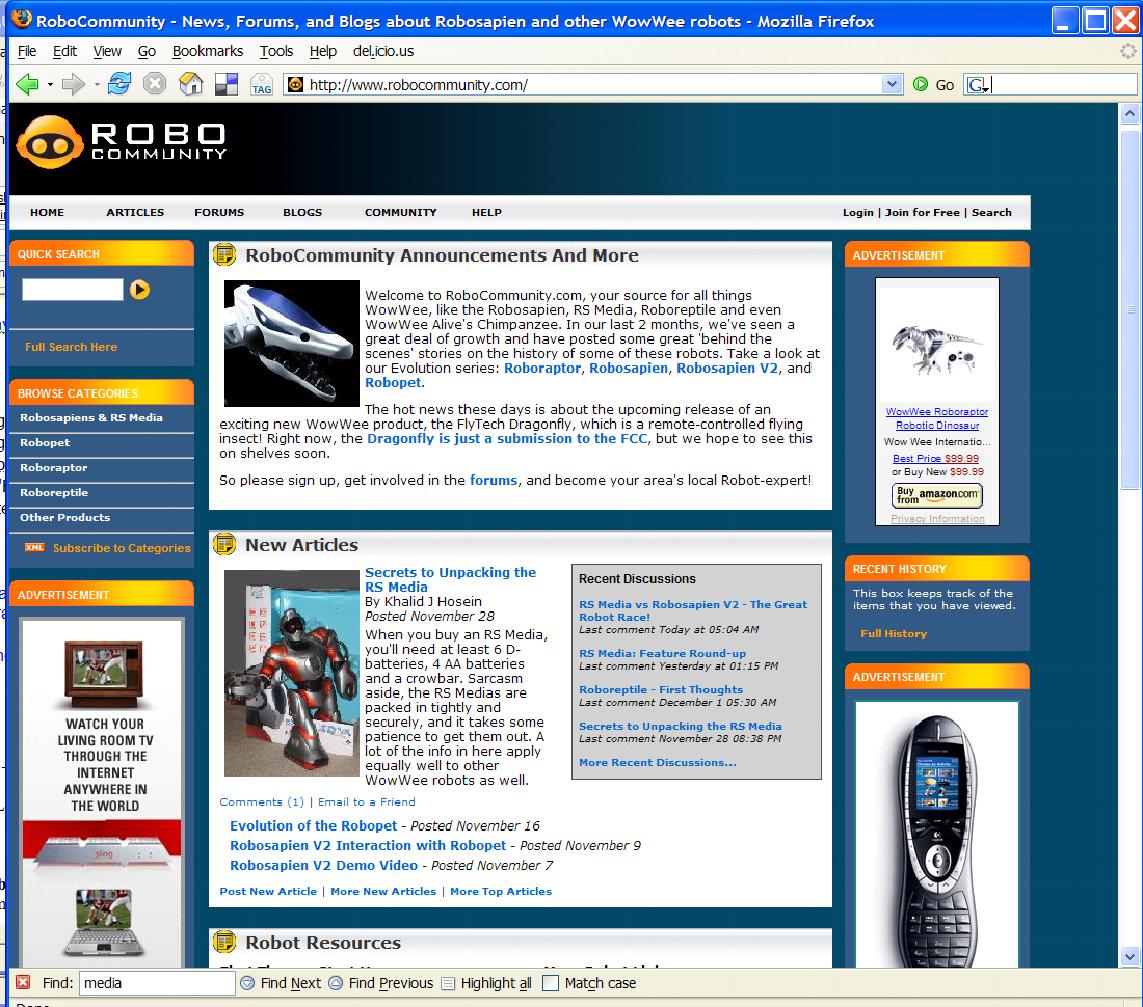Go to the BLOGS site tab
The image size is (1143, 1007).
[x=303, y=212]
